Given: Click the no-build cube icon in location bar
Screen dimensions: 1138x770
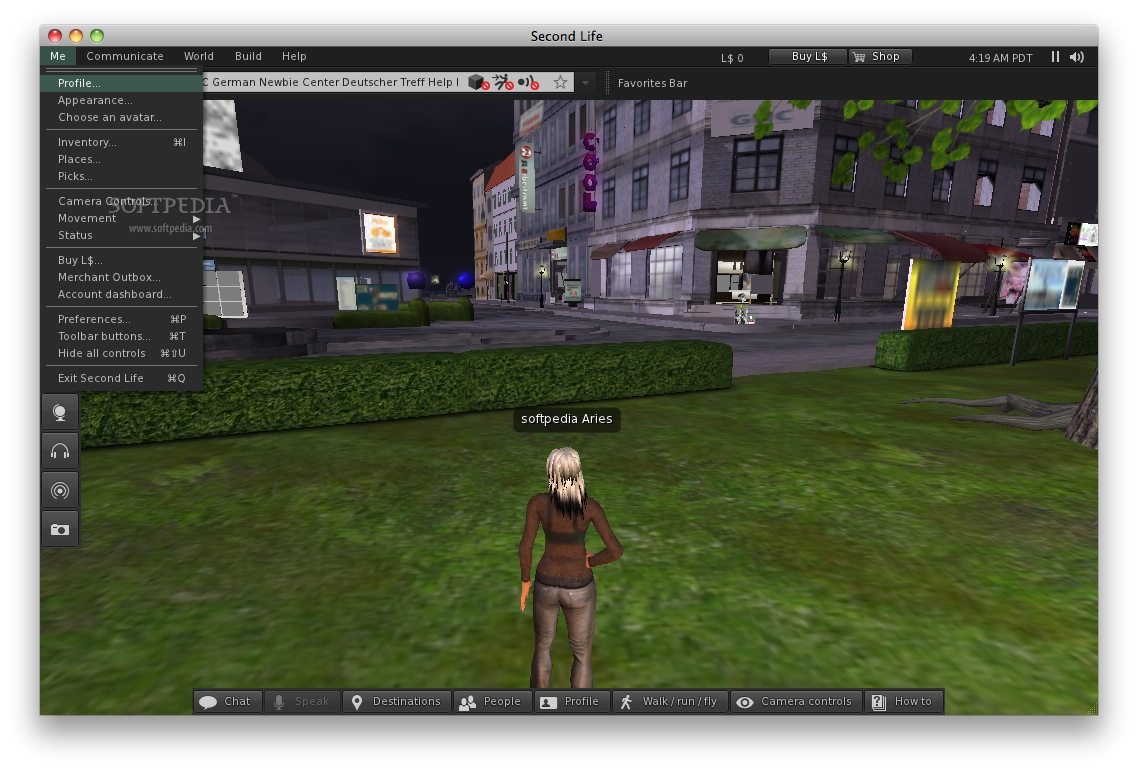Looking at the screenshot, I should 478,83.
